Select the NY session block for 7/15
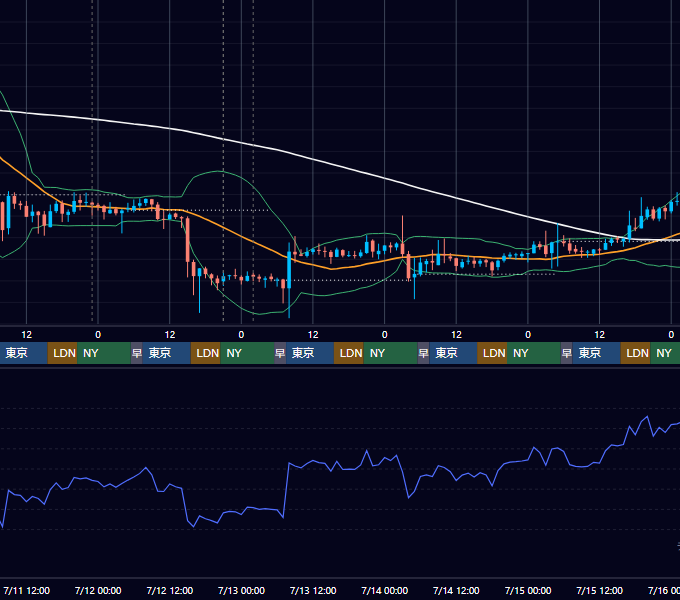 point(665,353)
